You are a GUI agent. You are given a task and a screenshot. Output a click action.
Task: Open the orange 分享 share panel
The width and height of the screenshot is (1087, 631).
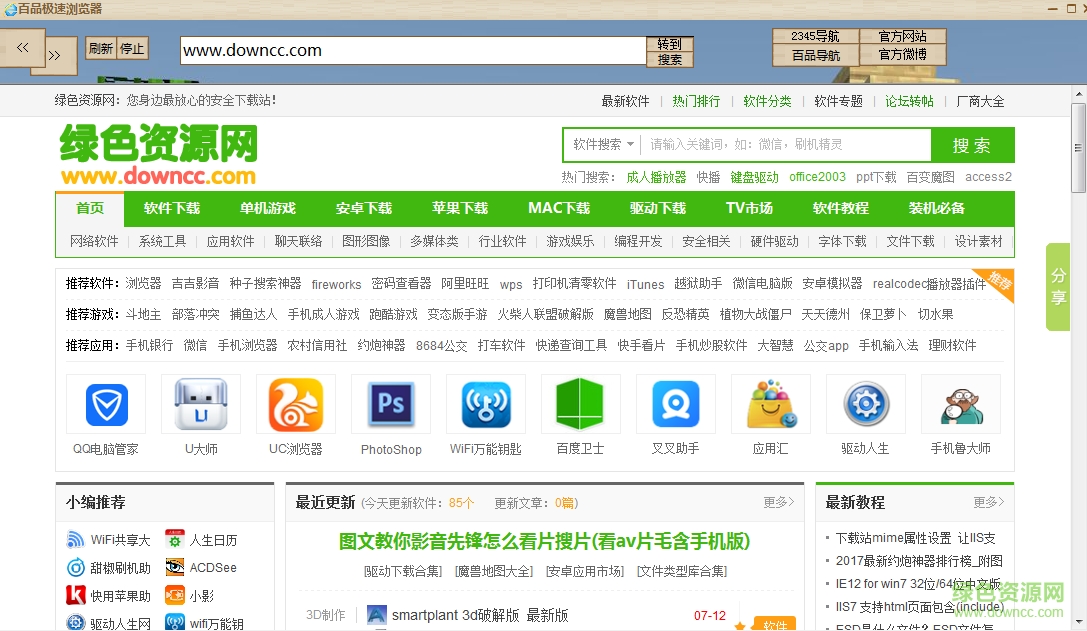pos(1057,288)
